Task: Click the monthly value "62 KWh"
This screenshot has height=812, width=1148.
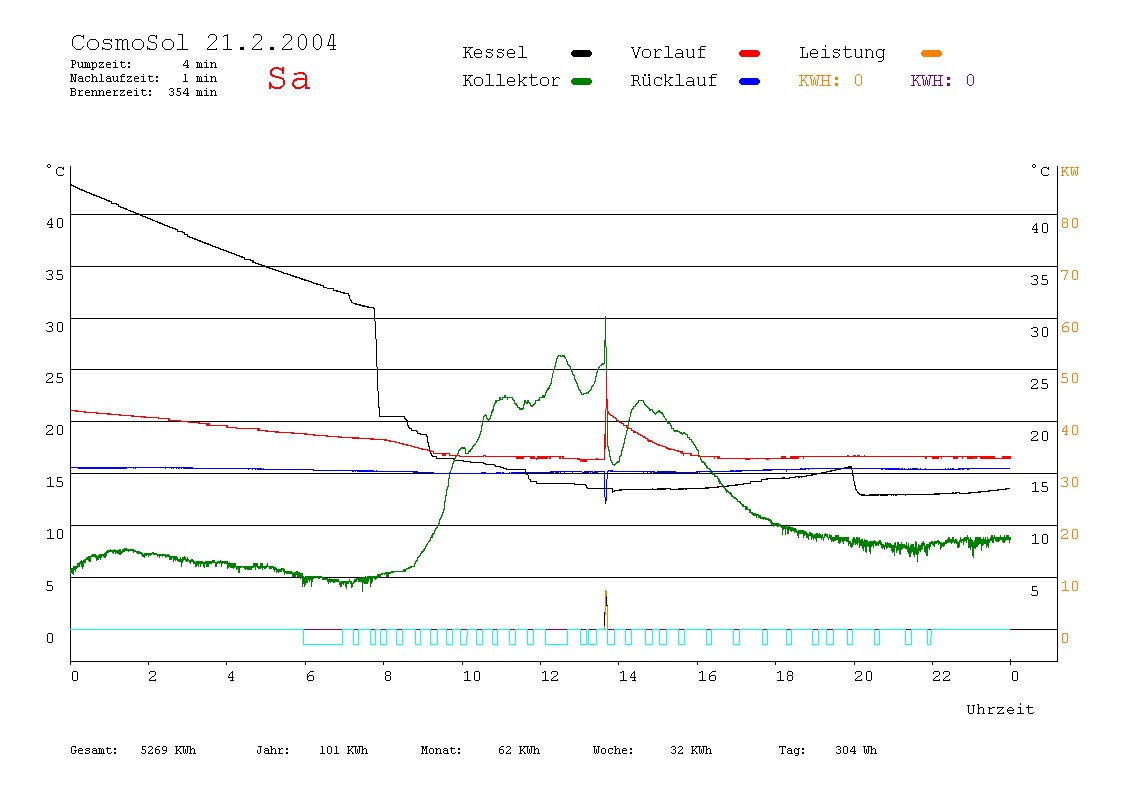Action: [x=519, y=750]
